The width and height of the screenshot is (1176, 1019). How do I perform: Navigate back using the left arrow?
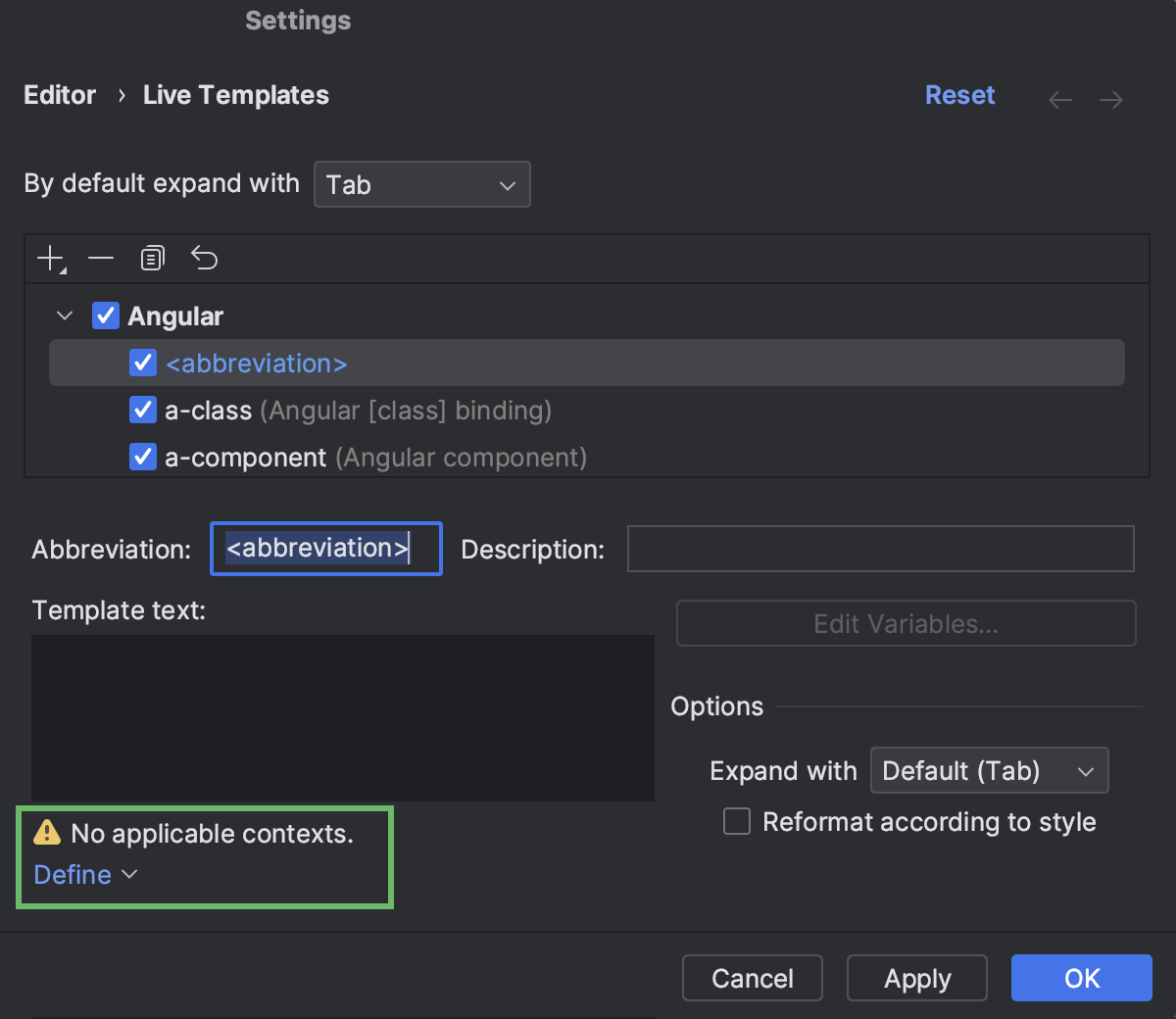coord(1059,98)
